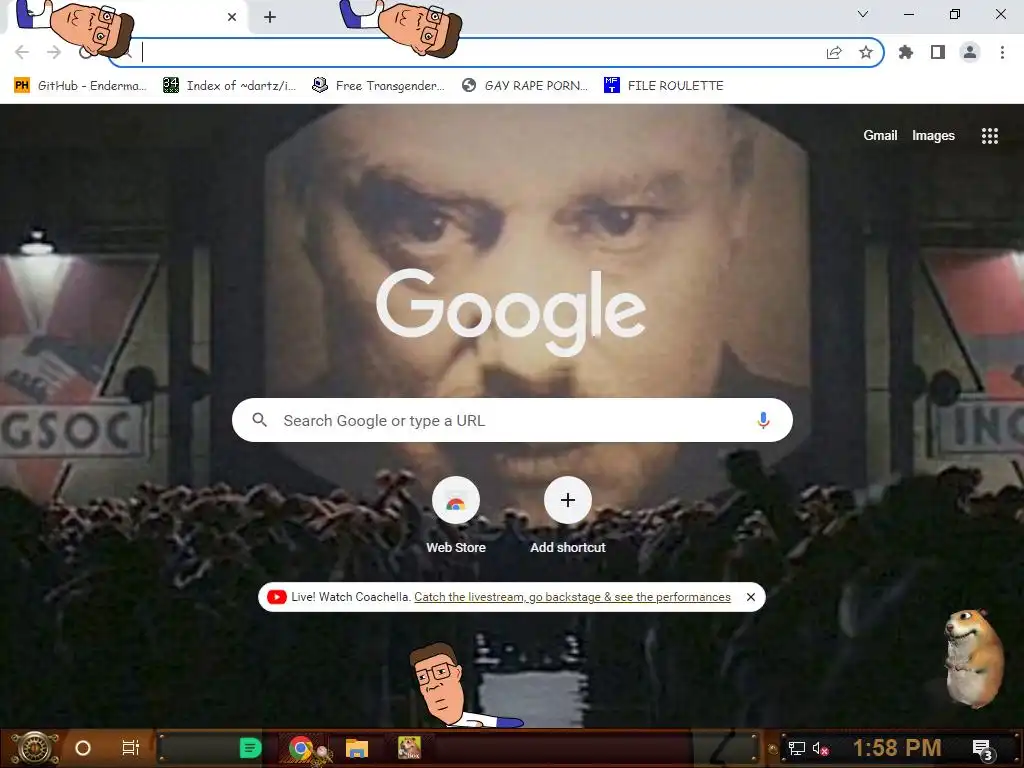This screenshot has height=768, width=1024.
Task: Open Task View from the taskbar
Action: (131, 748)
